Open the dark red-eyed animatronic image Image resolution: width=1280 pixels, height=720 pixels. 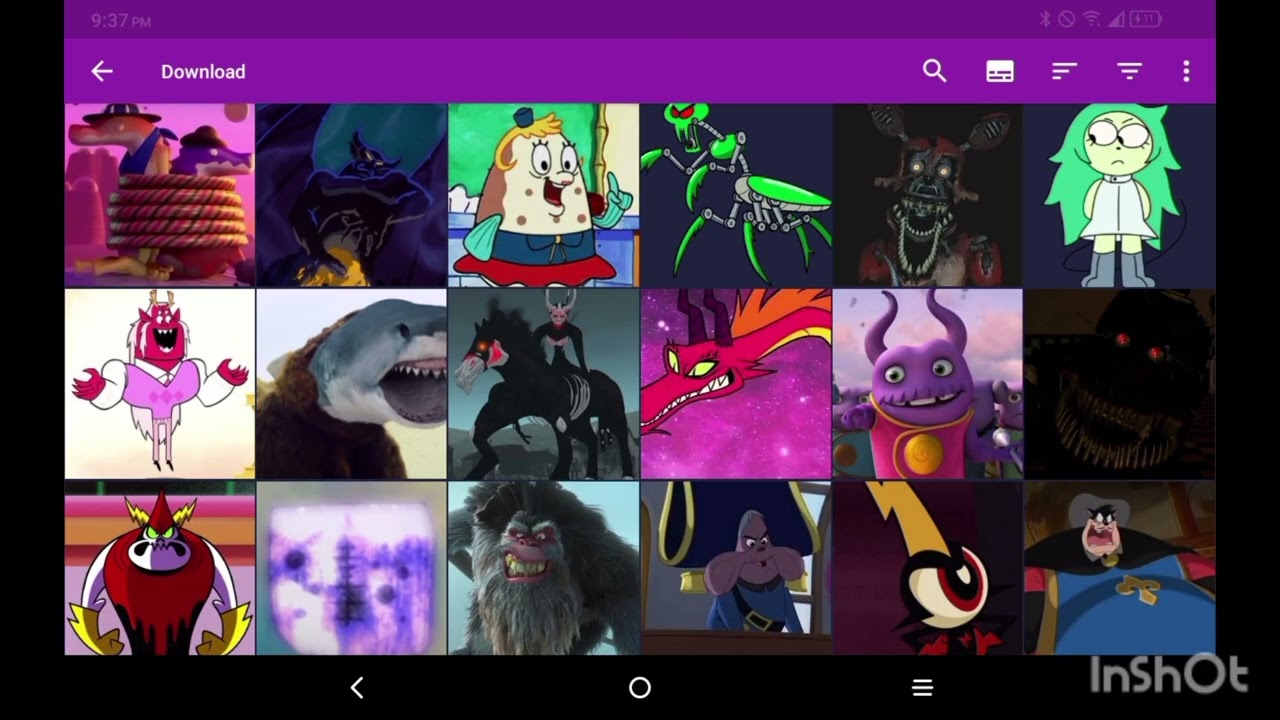point(1120,384)
